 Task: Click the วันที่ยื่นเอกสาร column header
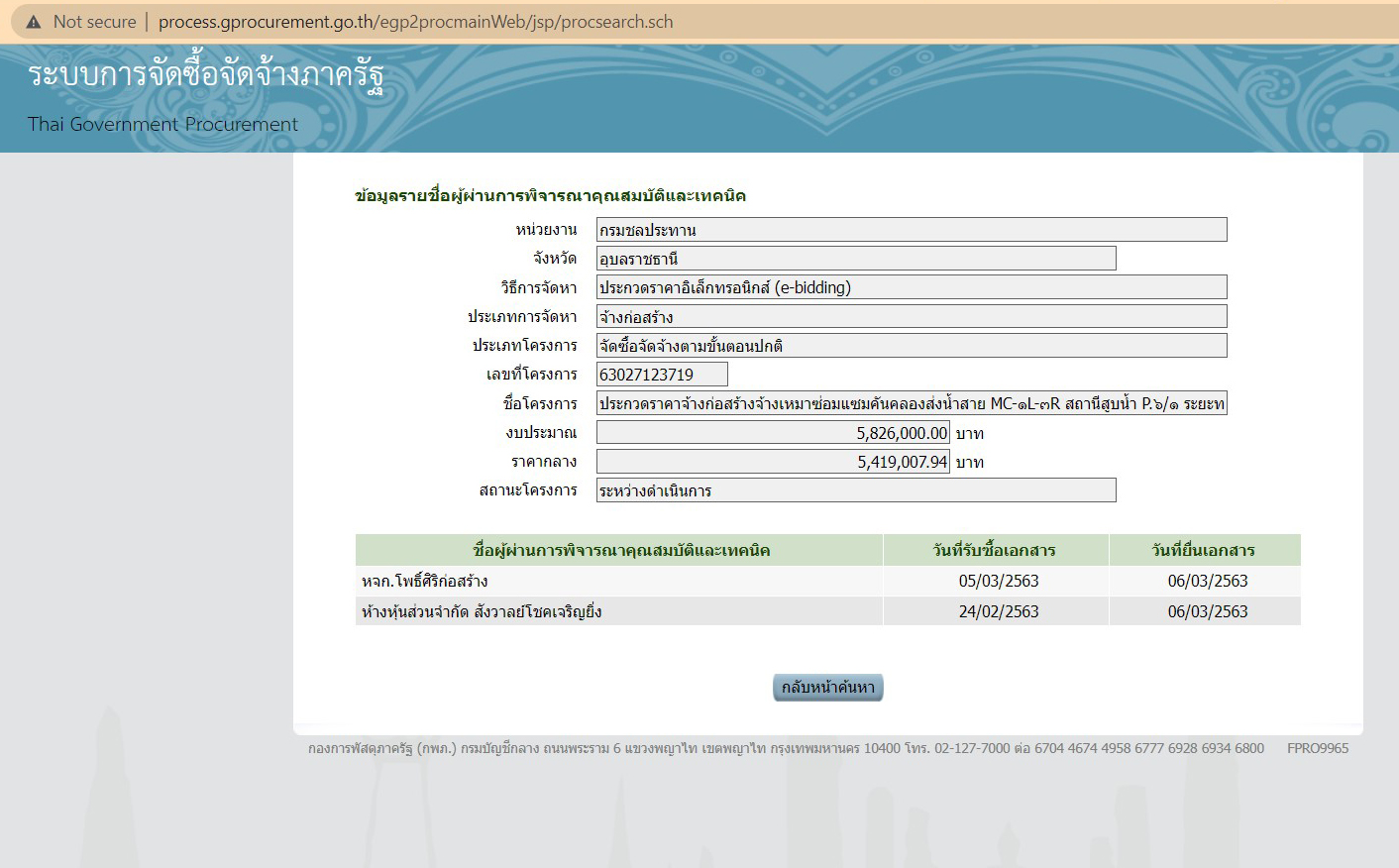[1204, 550]
